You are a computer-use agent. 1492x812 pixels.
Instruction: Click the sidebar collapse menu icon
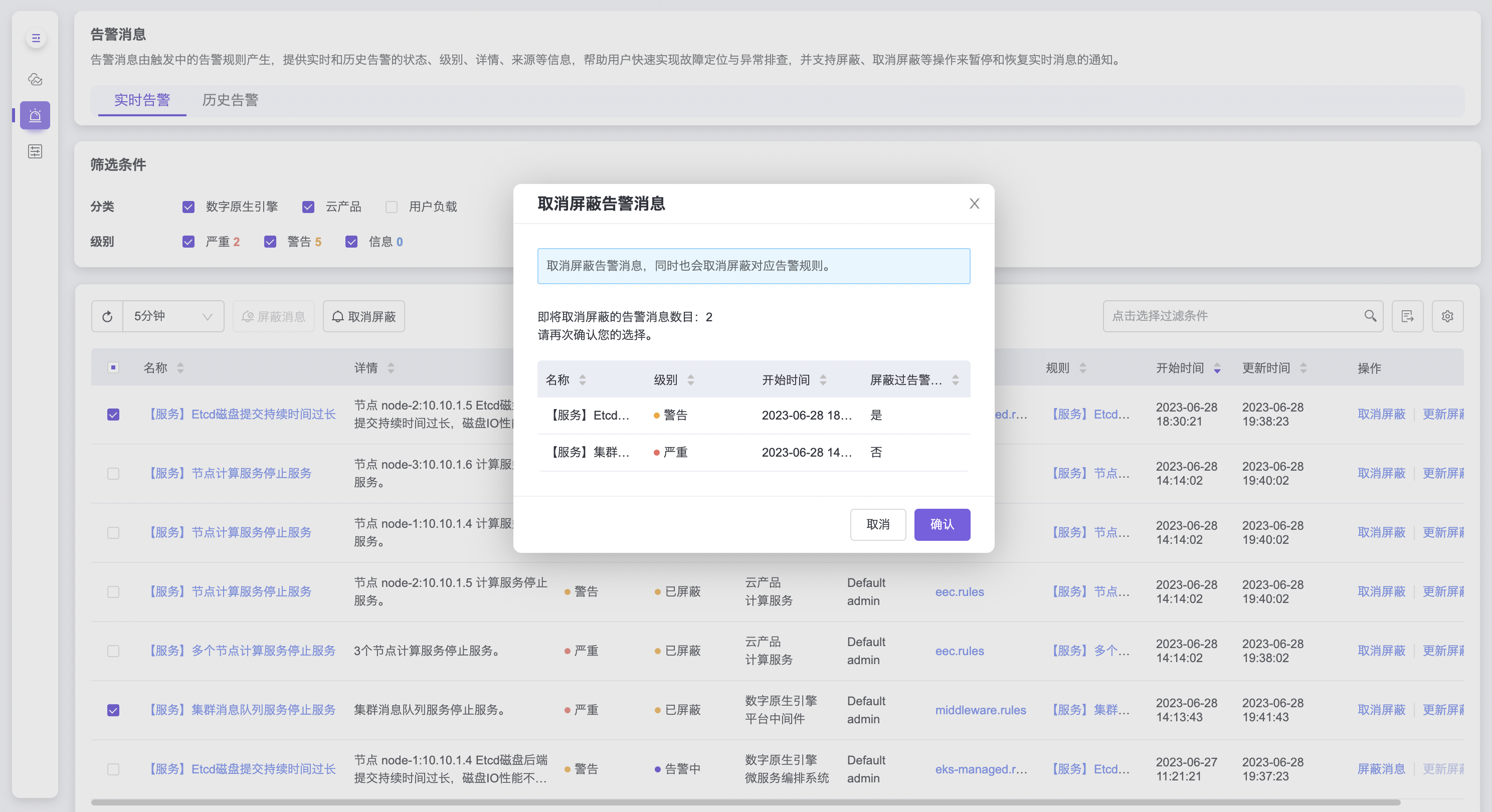pos(36,38)
